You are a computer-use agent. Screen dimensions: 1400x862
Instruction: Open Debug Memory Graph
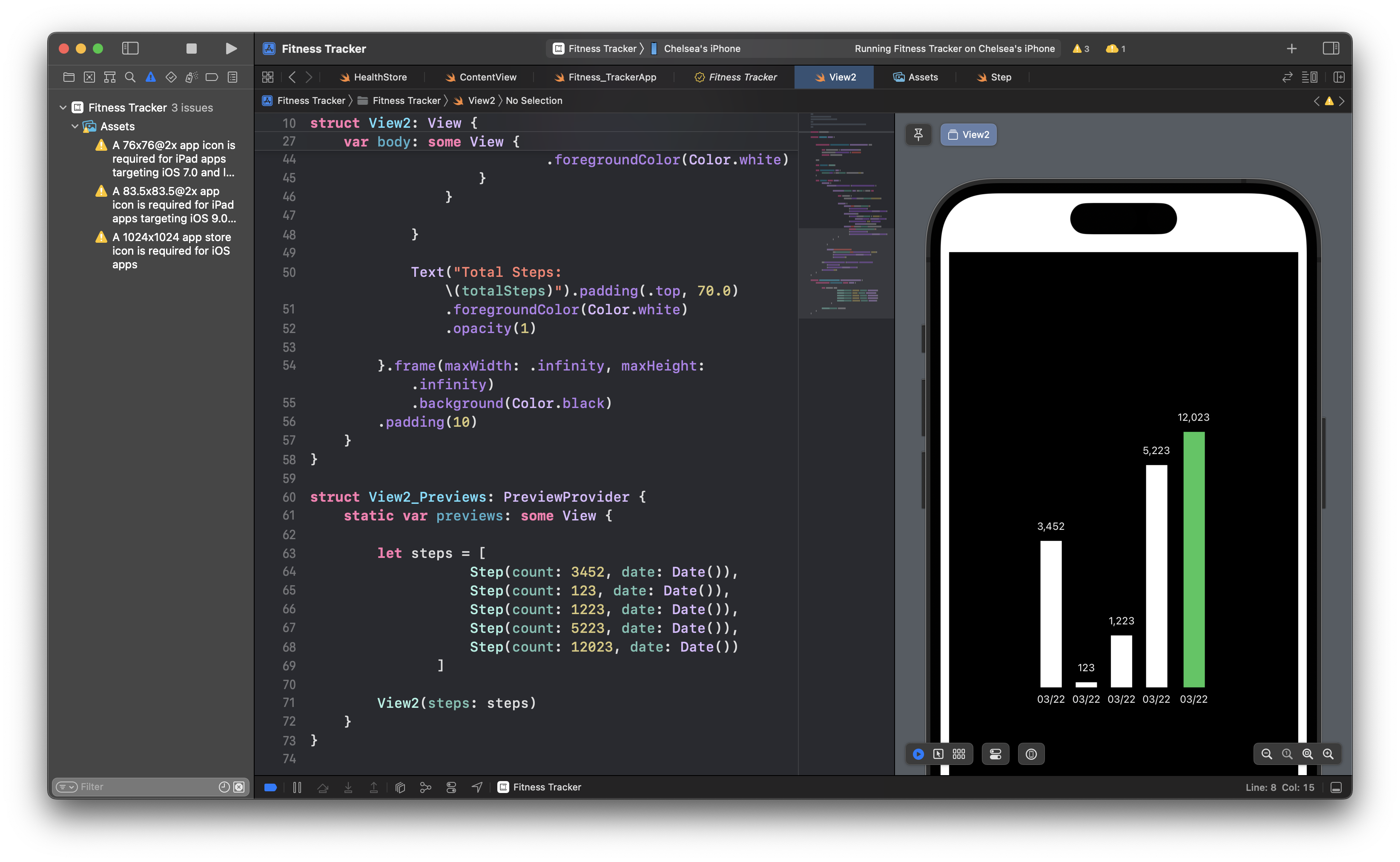click(x=426, y=787)
